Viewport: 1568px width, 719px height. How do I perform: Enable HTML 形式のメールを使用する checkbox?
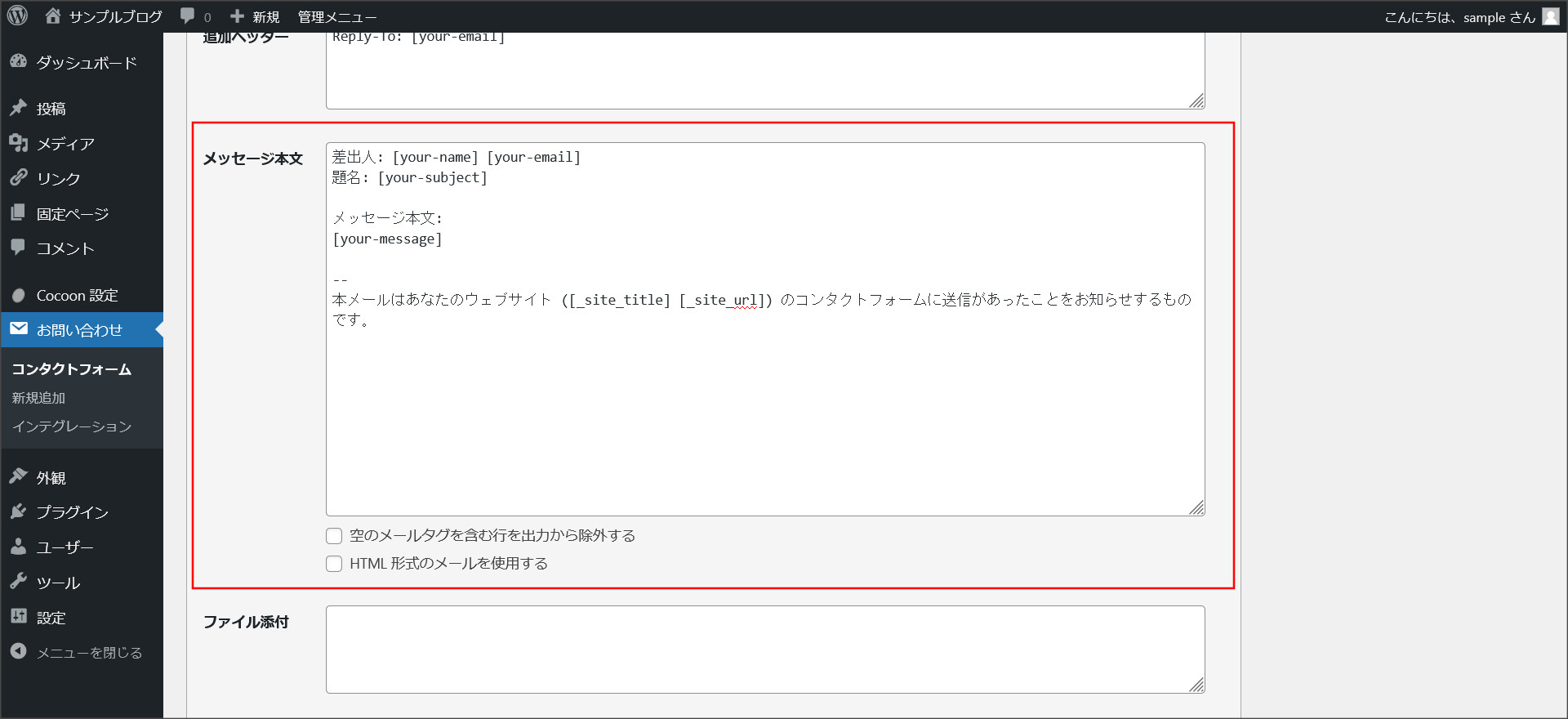(334, 564)
